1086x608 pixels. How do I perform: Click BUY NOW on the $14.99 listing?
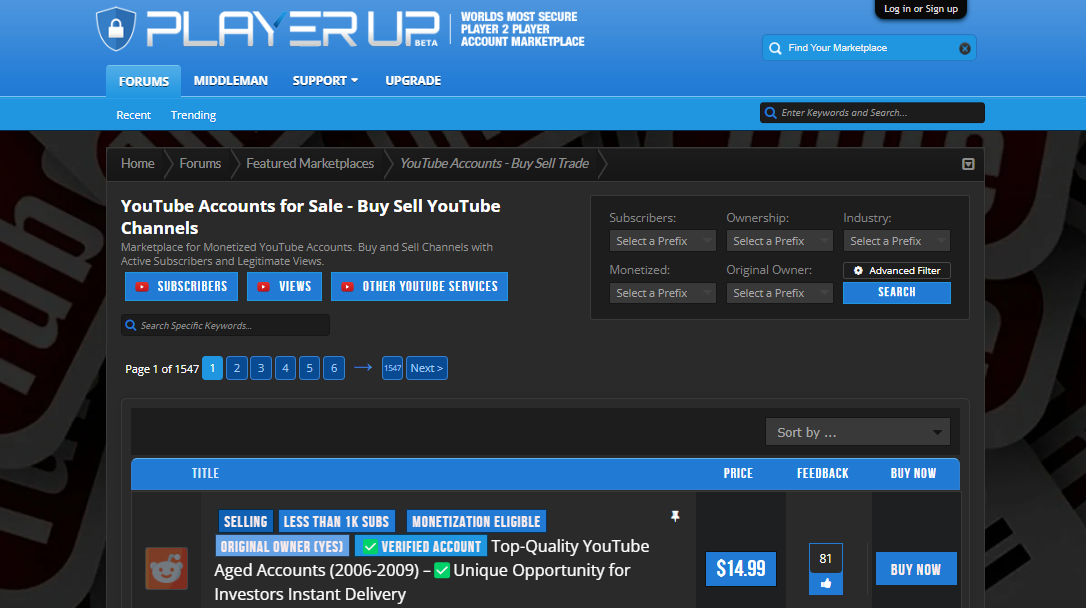pos(916,568)
